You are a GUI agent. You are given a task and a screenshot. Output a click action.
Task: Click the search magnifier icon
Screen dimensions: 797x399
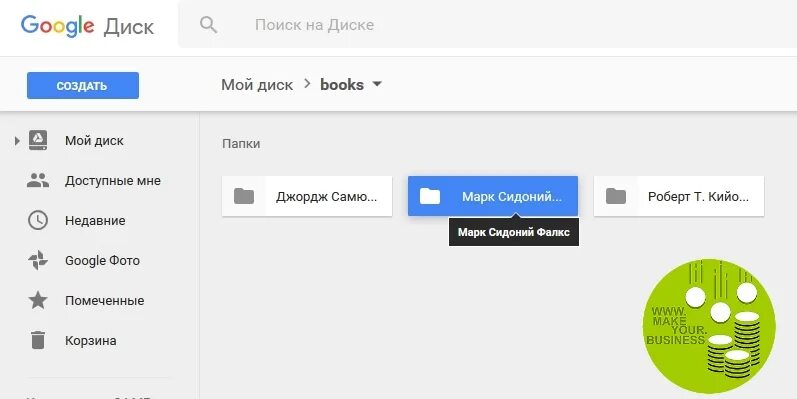pos(208,24)
